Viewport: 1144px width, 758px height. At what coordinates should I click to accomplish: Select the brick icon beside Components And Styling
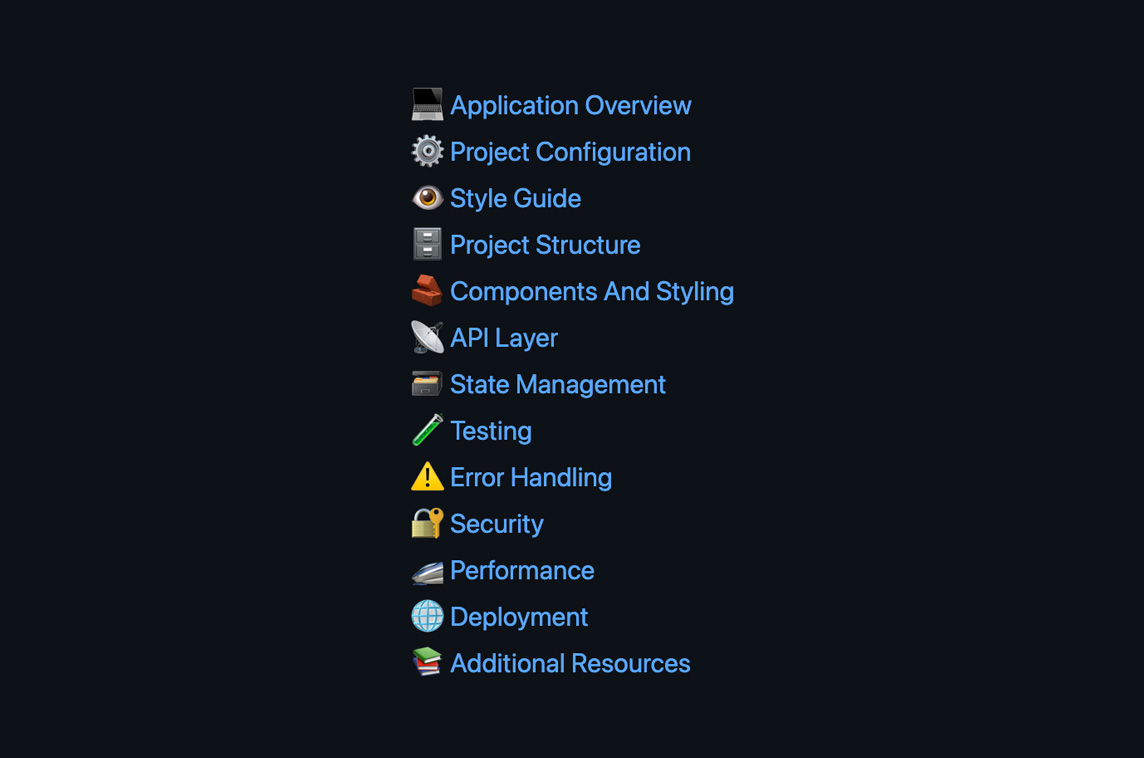pyautogui.click(x=428, y=290)
